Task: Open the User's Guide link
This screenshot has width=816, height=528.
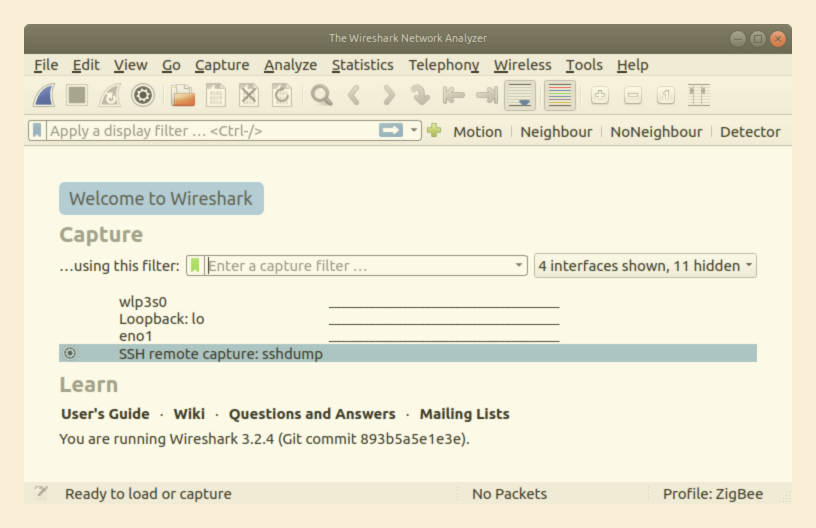Action: (105, 414)
